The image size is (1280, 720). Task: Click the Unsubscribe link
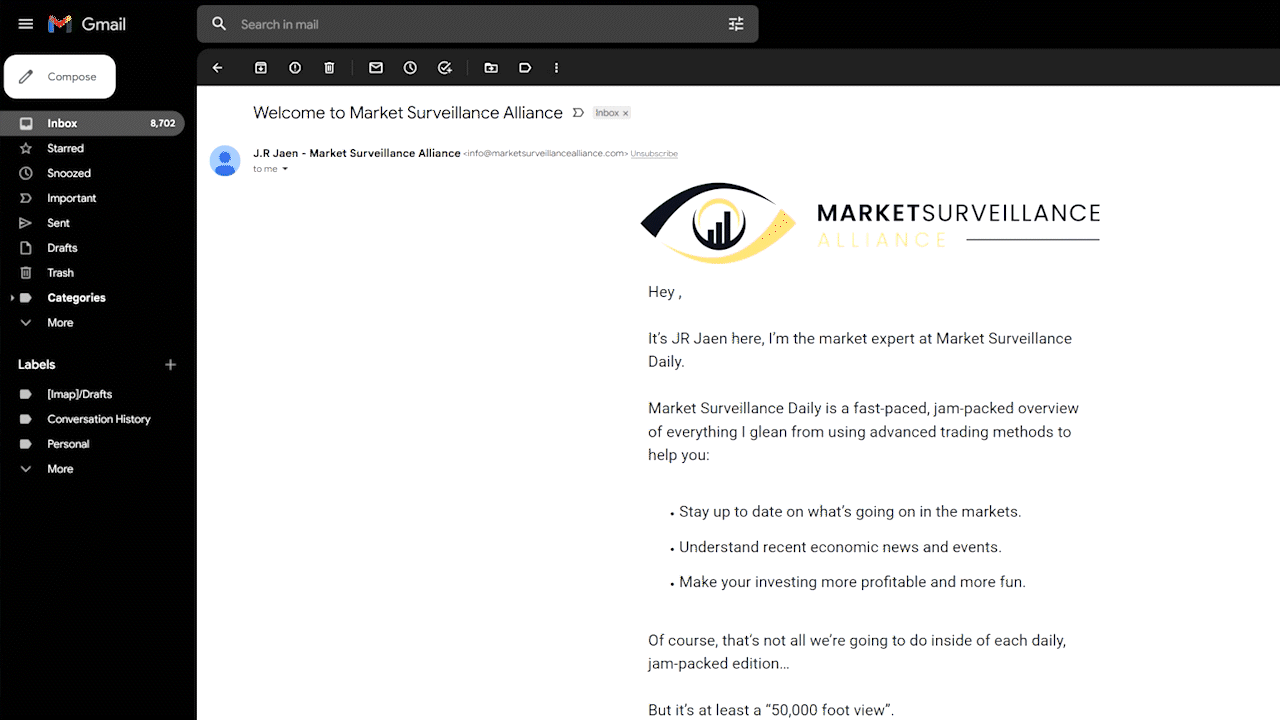click(x=654, y=154)
